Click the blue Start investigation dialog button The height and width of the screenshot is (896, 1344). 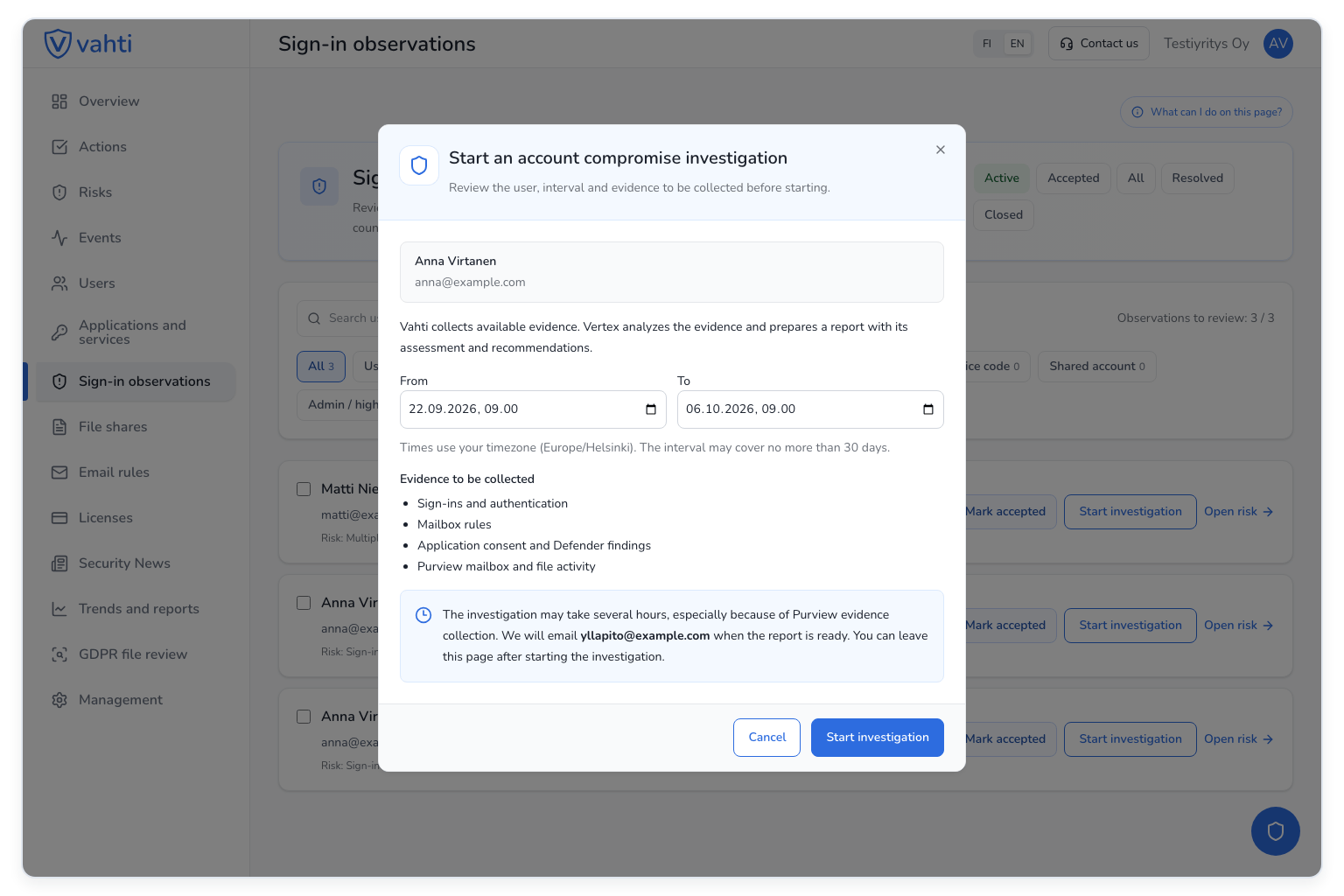click(x=878, y=738)
